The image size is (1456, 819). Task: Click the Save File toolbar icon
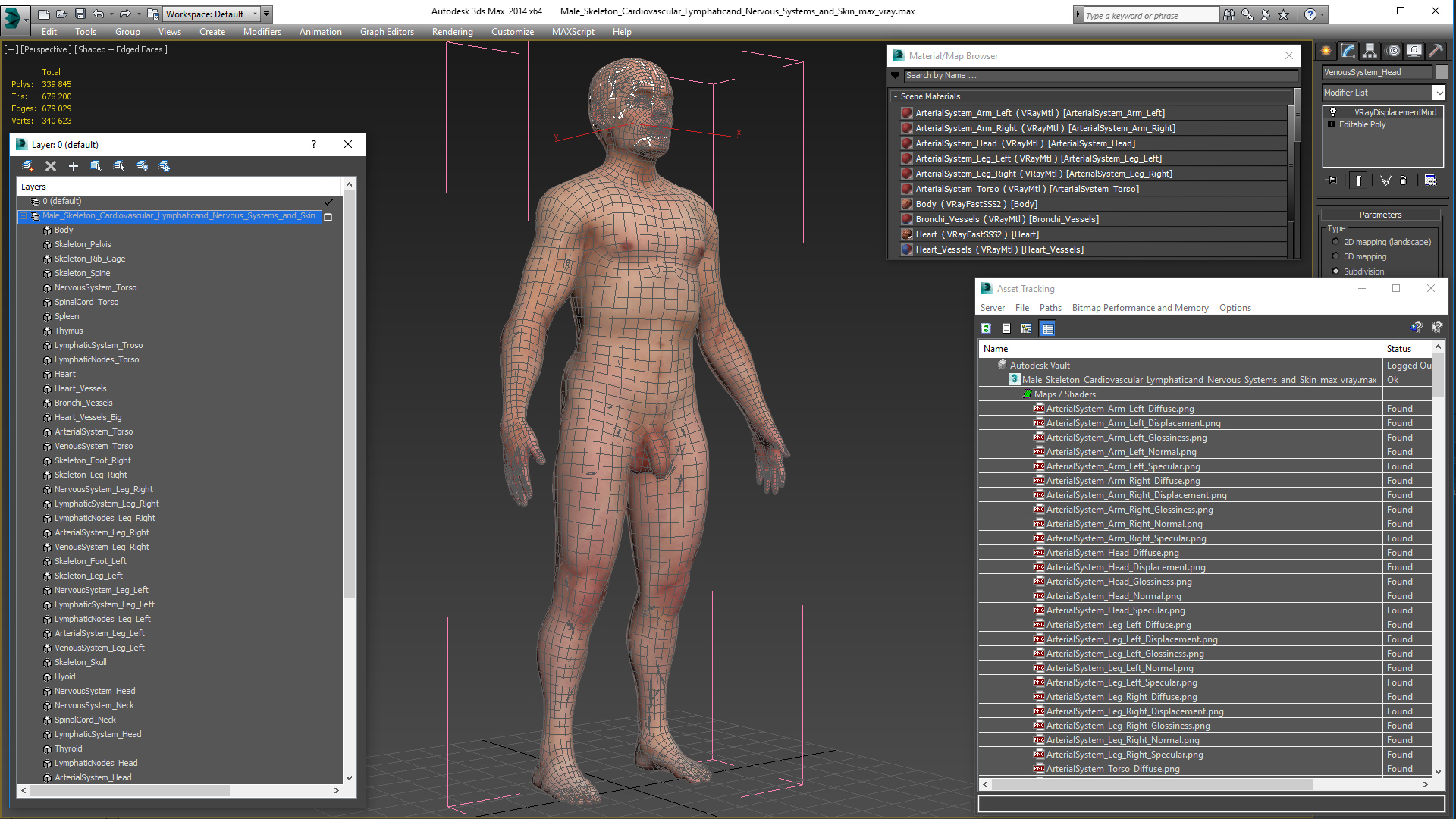(x=80, y=14)
